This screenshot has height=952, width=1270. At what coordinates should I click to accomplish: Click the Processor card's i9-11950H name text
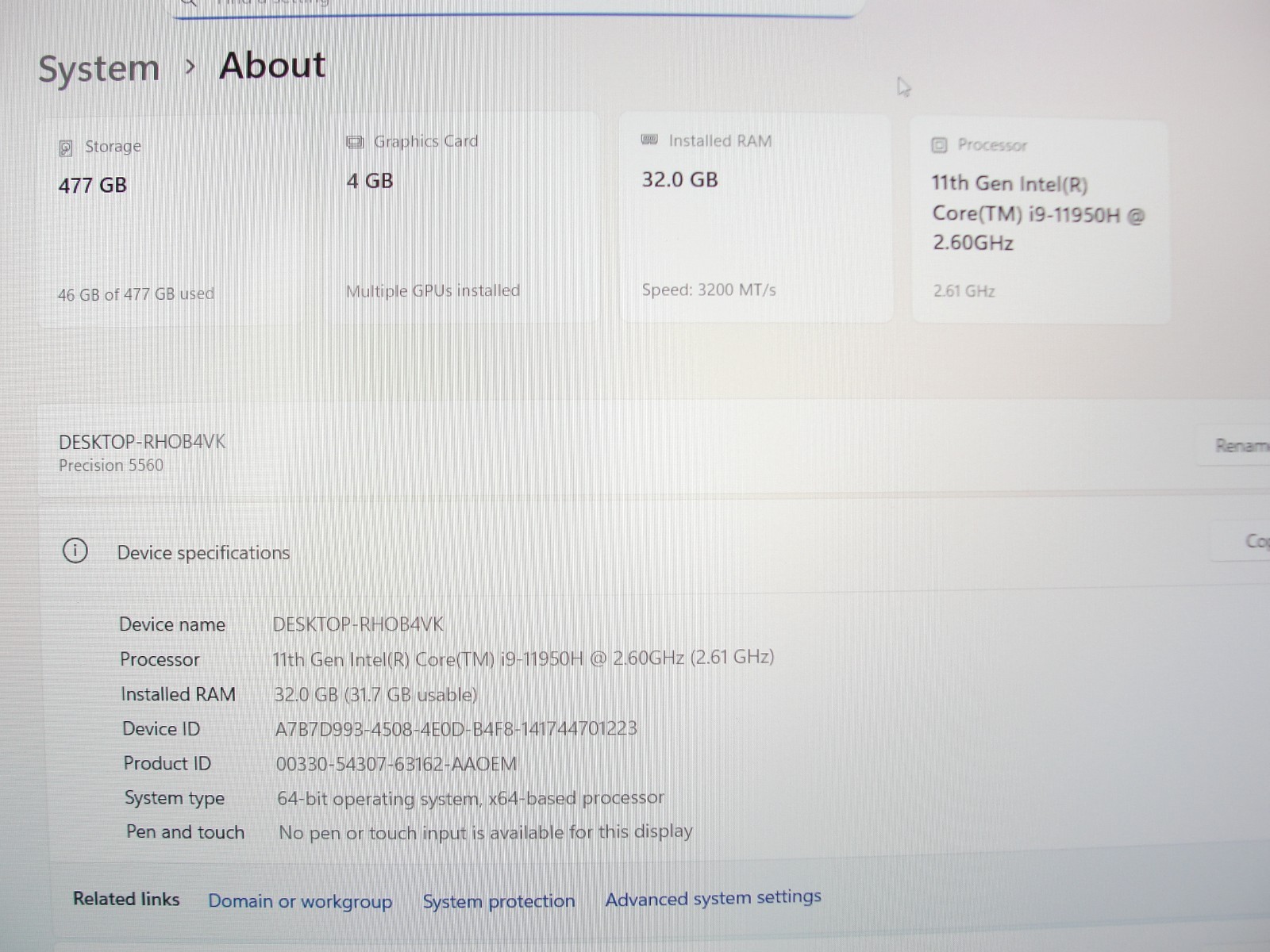tap(1038, 213)
